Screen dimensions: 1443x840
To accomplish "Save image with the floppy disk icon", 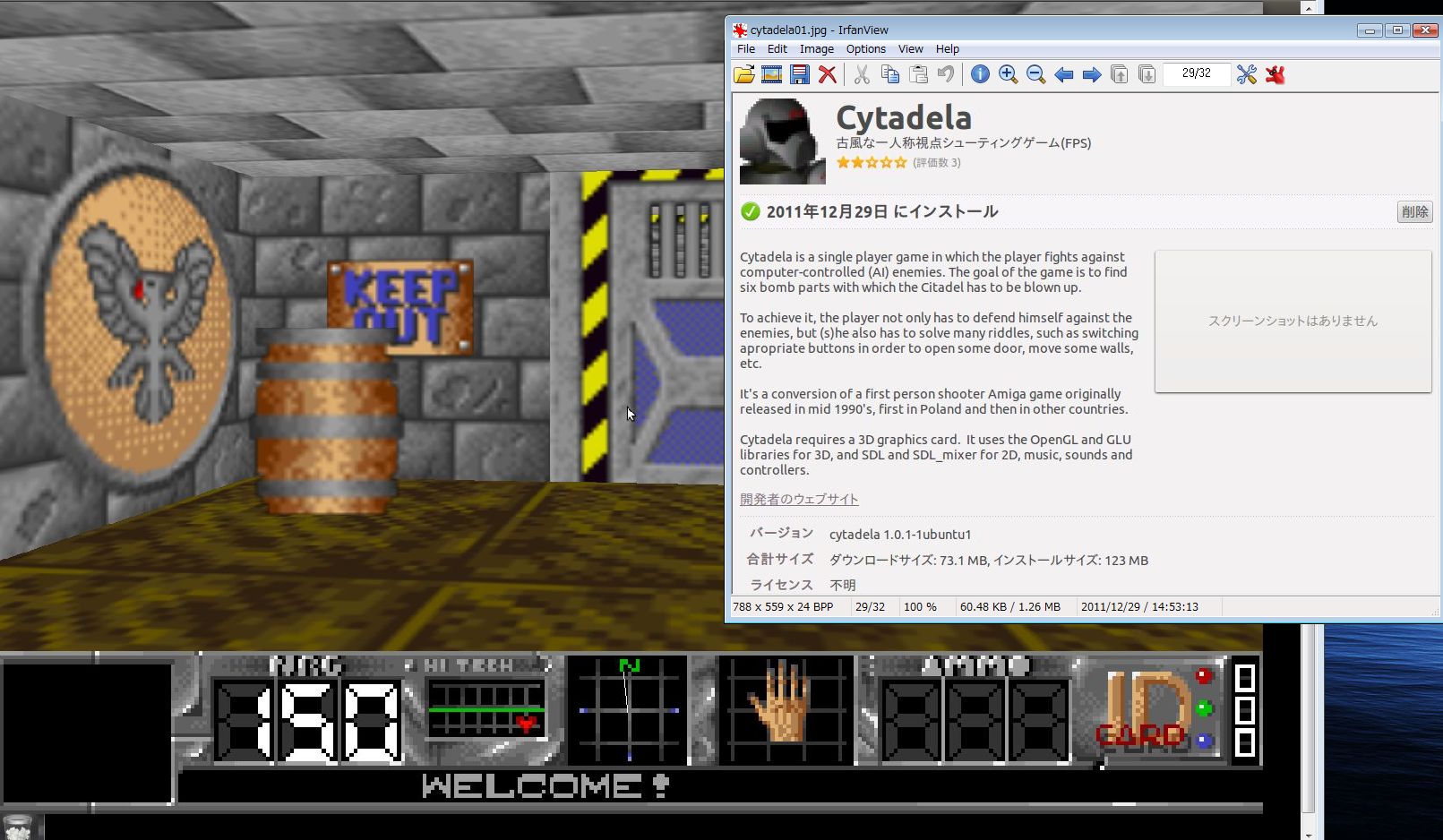I will click(799, 74).
